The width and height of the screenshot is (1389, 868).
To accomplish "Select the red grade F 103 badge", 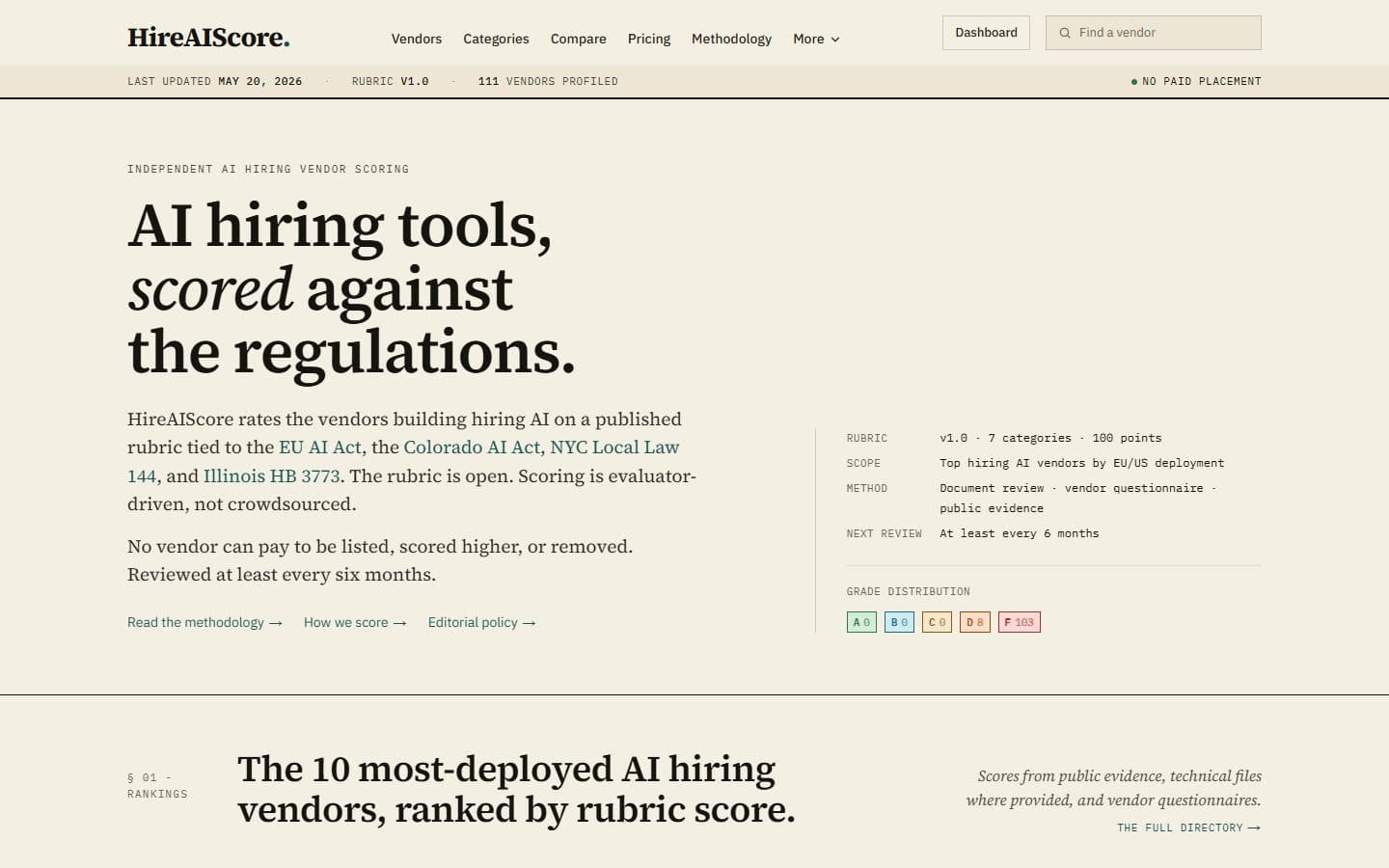I will (1020, 622).
